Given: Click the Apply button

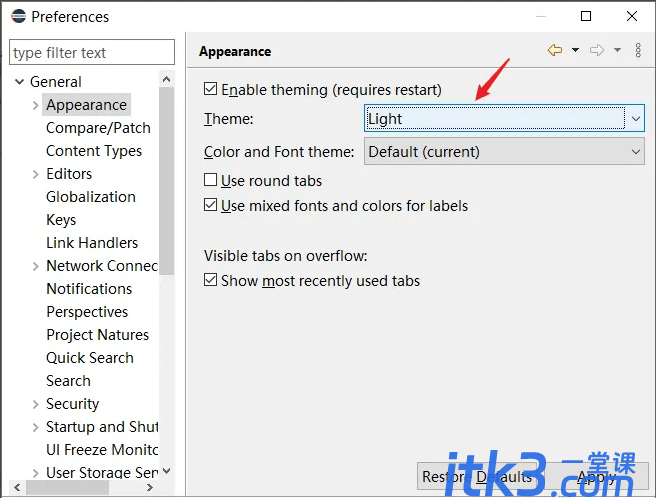Looking at the screenshot, I should (x=597, y=476).
